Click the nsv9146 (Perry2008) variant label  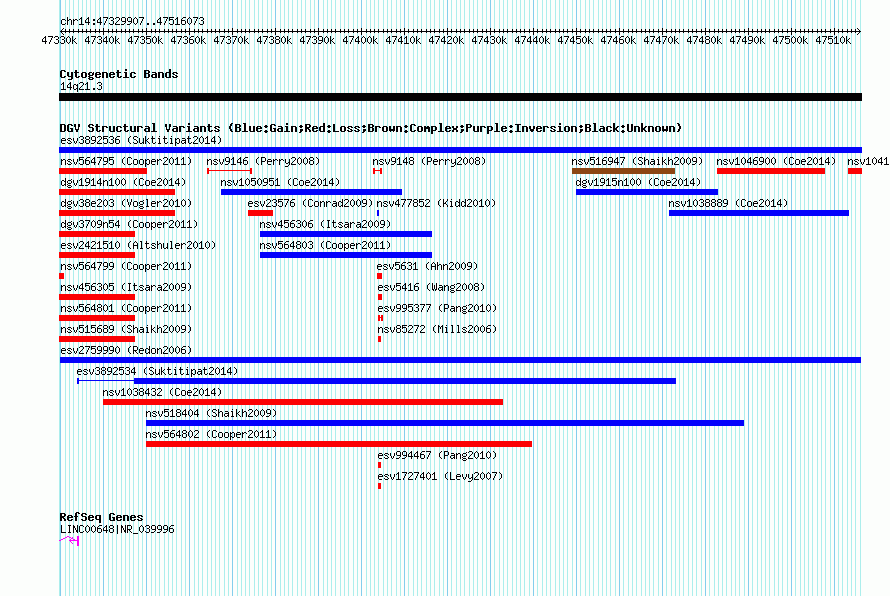click(x=263, y=161)
